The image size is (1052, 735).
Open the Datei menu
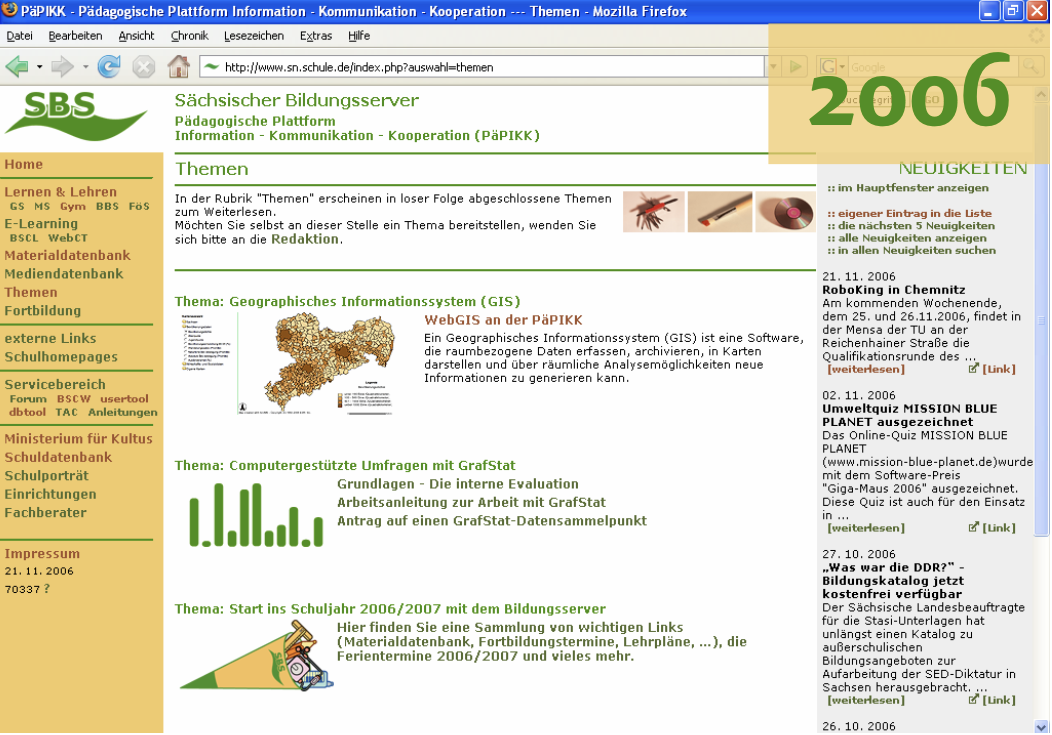click(x=19, y=36)
